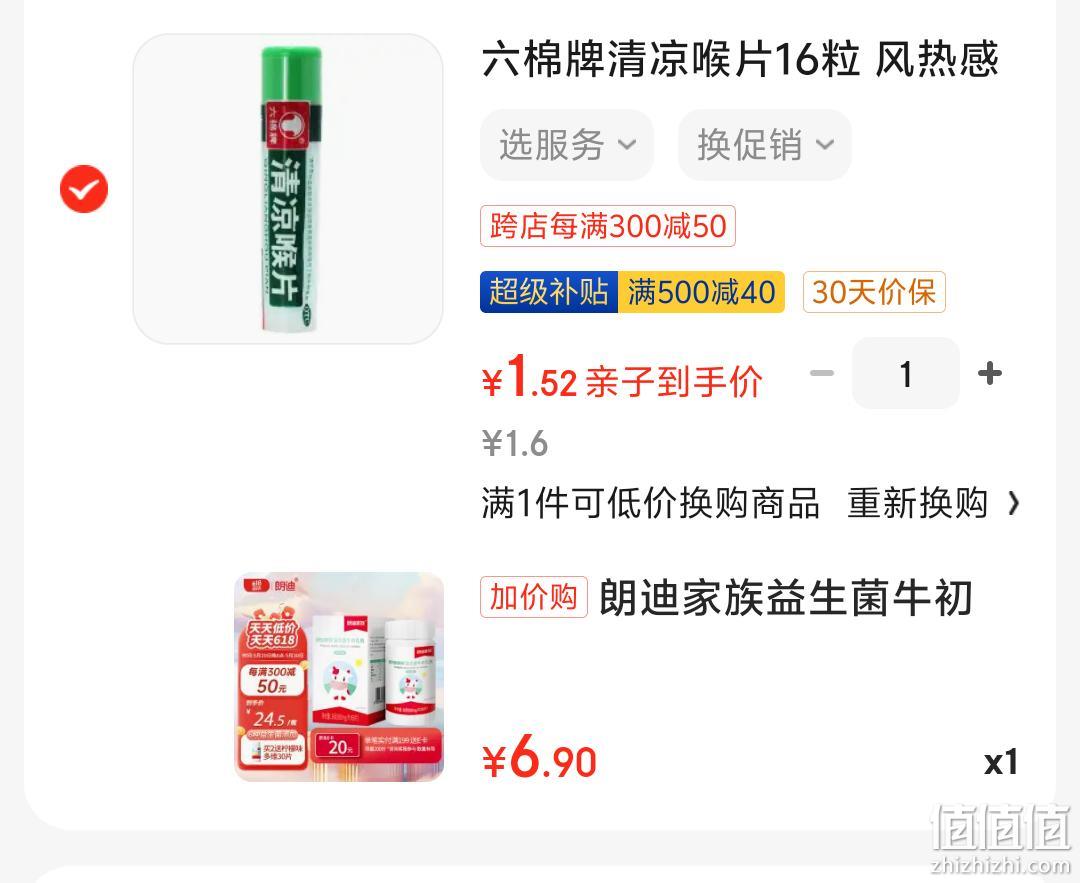The width and height of the screenshot is (1080, 883).
Task: Tap the ¥1.52 亲子到手价 price
Action: tap(622, 377)
